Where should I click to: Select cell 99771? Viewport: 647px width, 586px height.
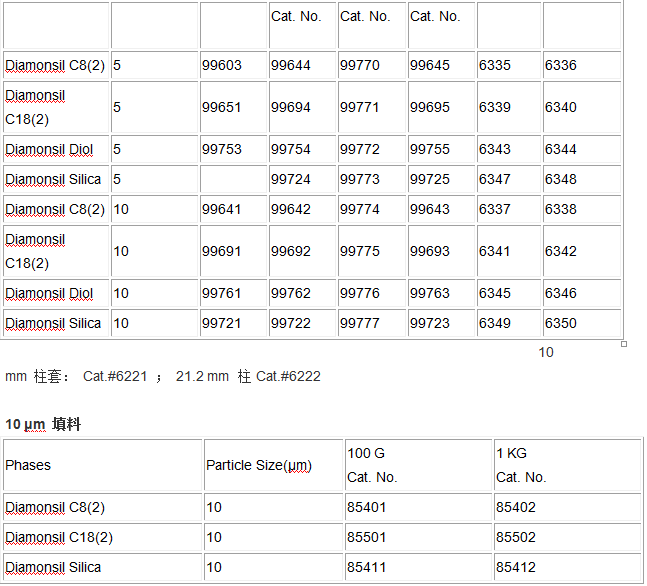[372, 107]
